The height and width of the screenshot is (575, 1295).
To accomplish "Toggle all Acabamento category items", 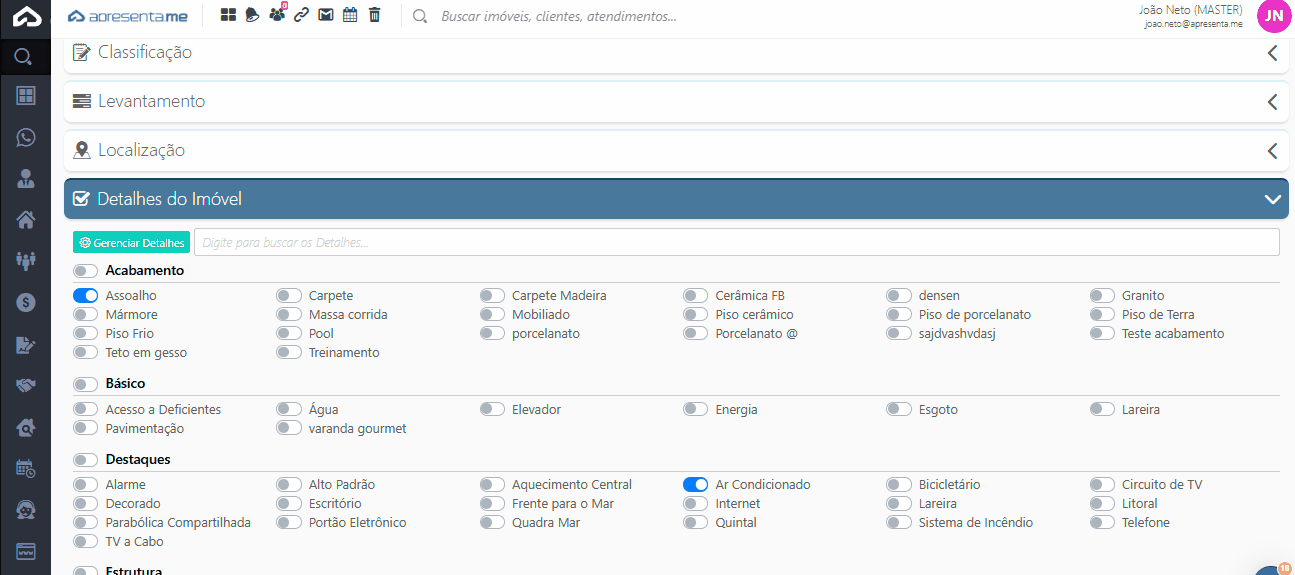I will click(x=86, y=271).
